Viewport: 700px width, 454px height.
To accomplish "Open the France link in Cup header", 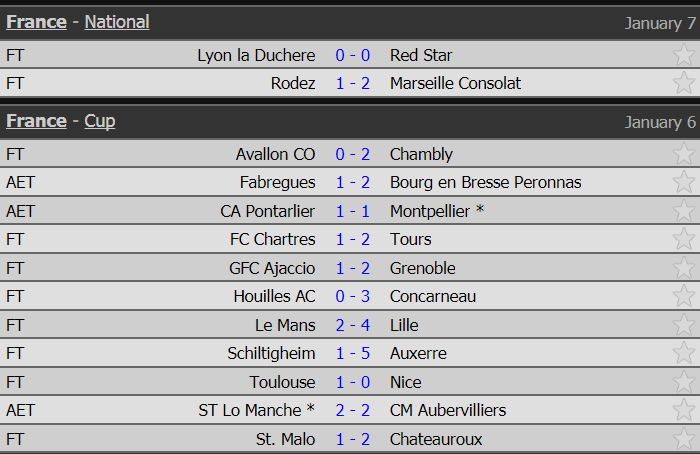I will 36,121.
